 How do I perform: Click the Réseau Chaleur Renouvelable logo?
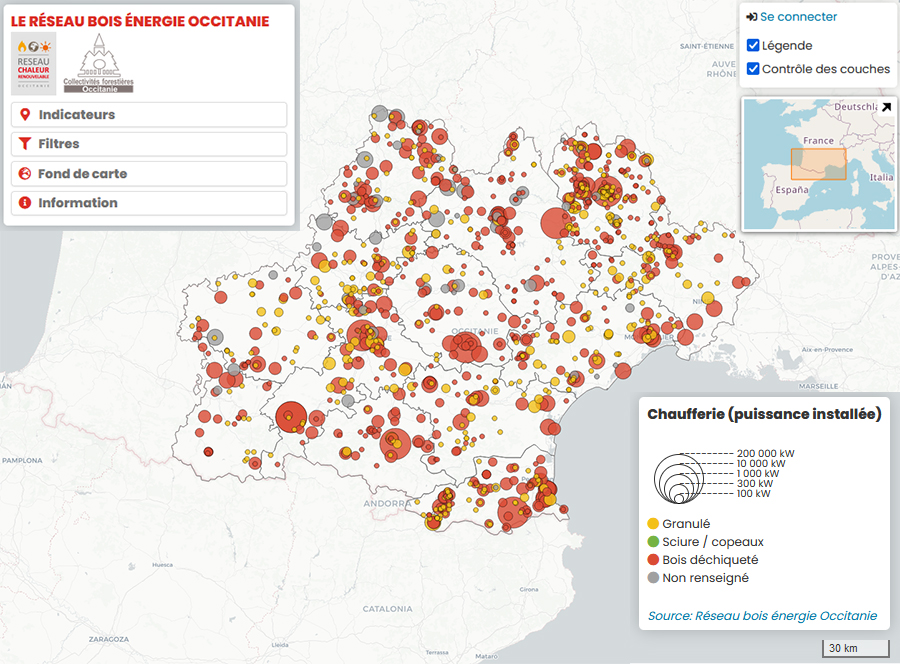[x=33, y=63]
